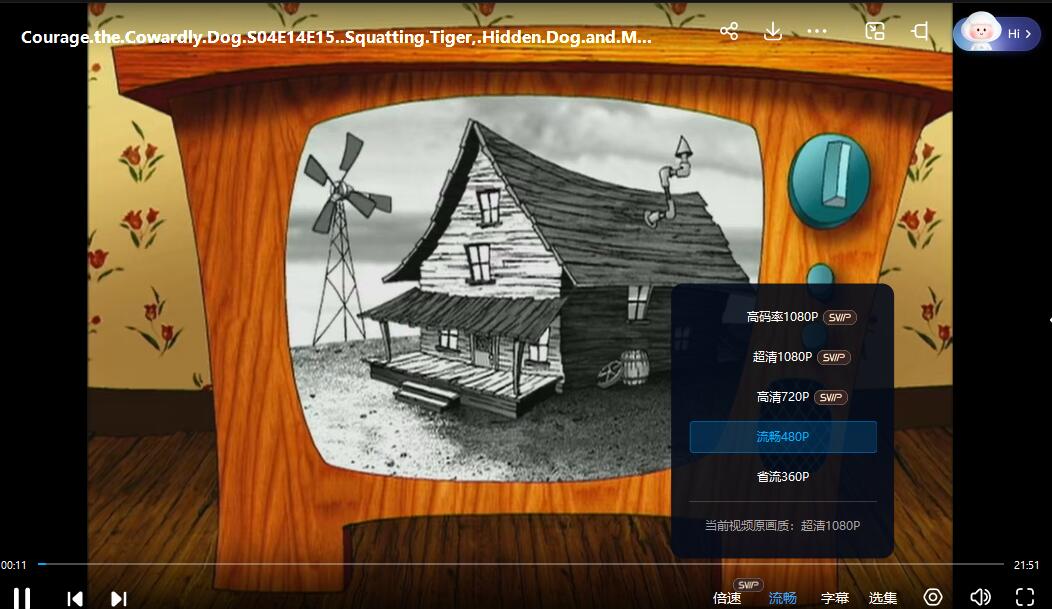Screen dimensions: 1052x609
Task: Click the 21:51 total duration label
Action: pos(1026,565)
